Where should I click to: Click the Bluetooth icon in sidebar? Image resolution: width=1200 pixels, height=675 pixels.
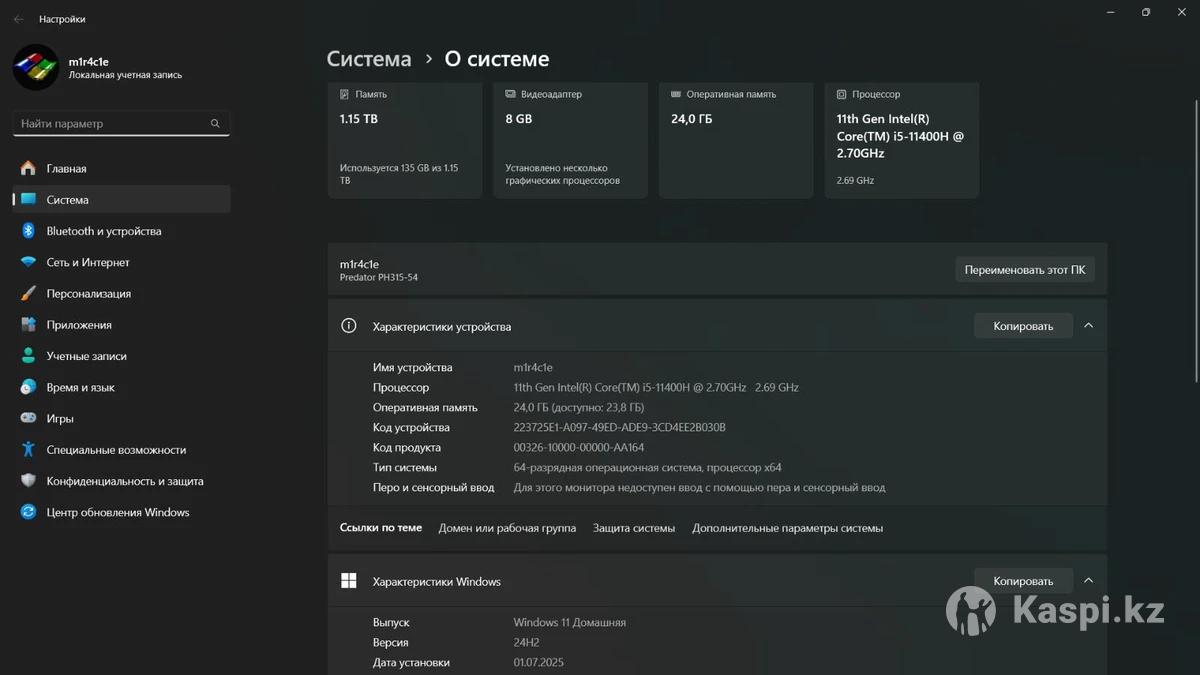point(28,231)
